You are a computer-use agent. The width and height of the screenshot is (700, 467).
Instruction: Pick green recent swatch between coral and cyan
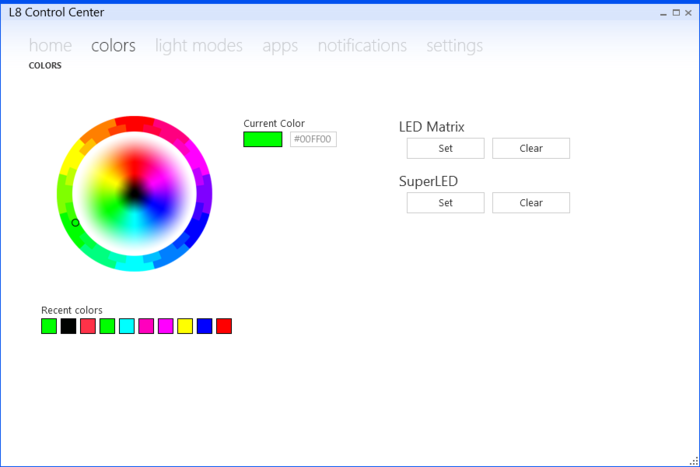tap(107, 326)
